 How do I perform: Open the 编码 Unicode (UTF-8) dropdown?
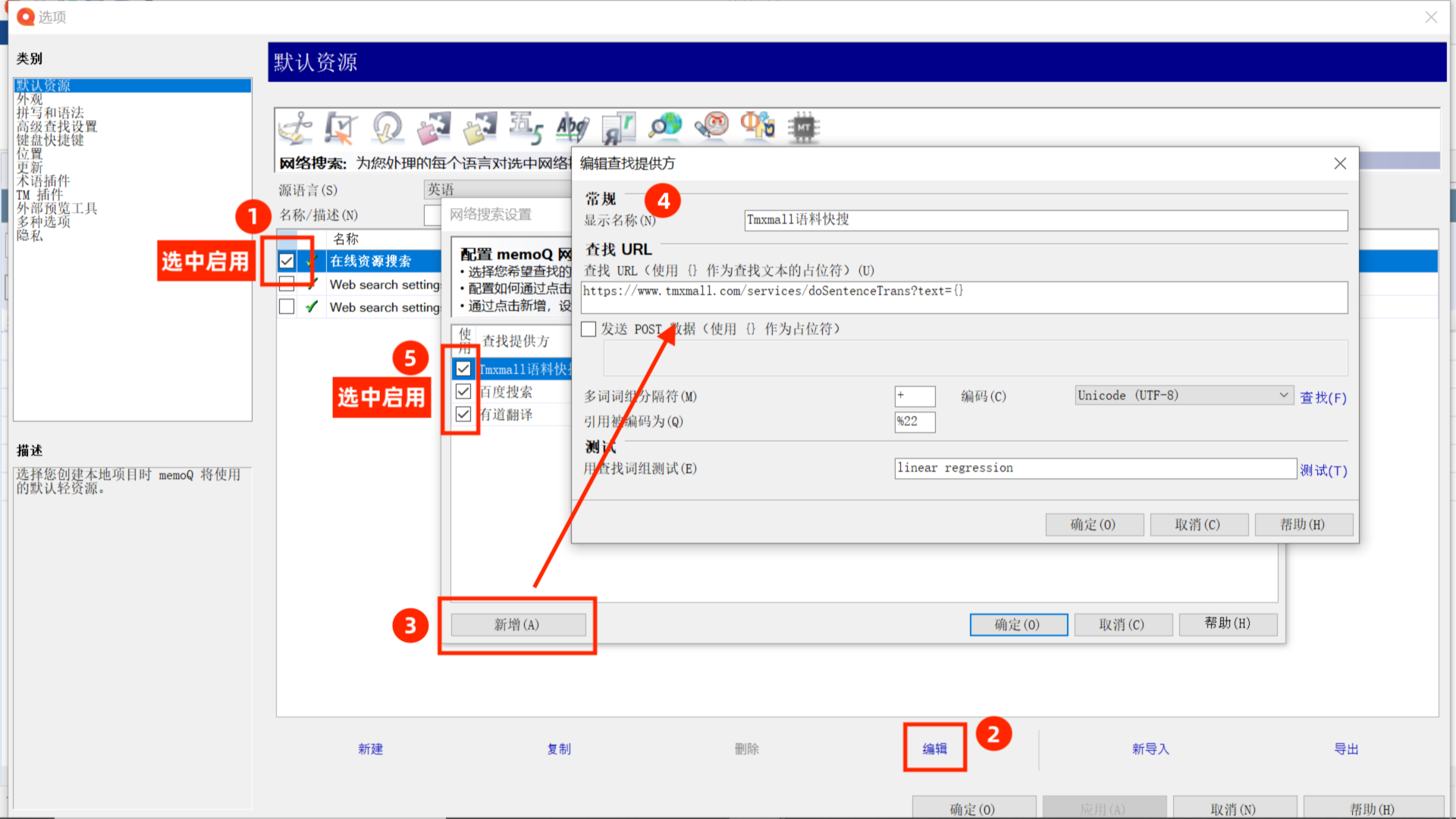[1184, 395]
